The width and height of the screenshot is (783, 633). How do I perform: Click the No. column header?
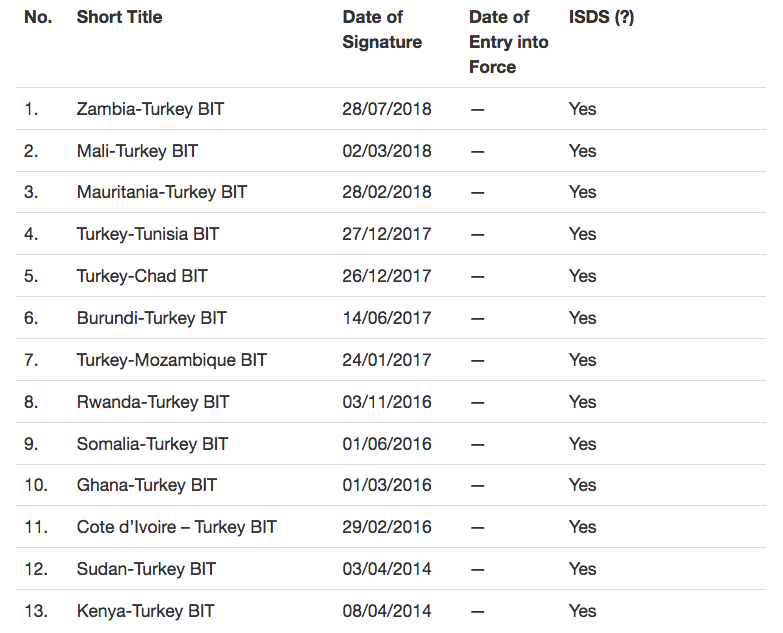[x=38, y=17]
